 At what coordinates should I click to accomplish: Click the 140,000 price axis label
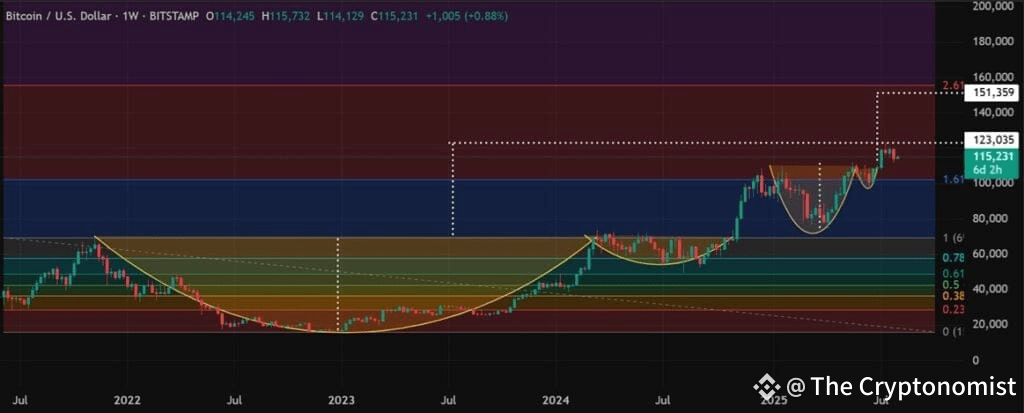tap(995, 112)
